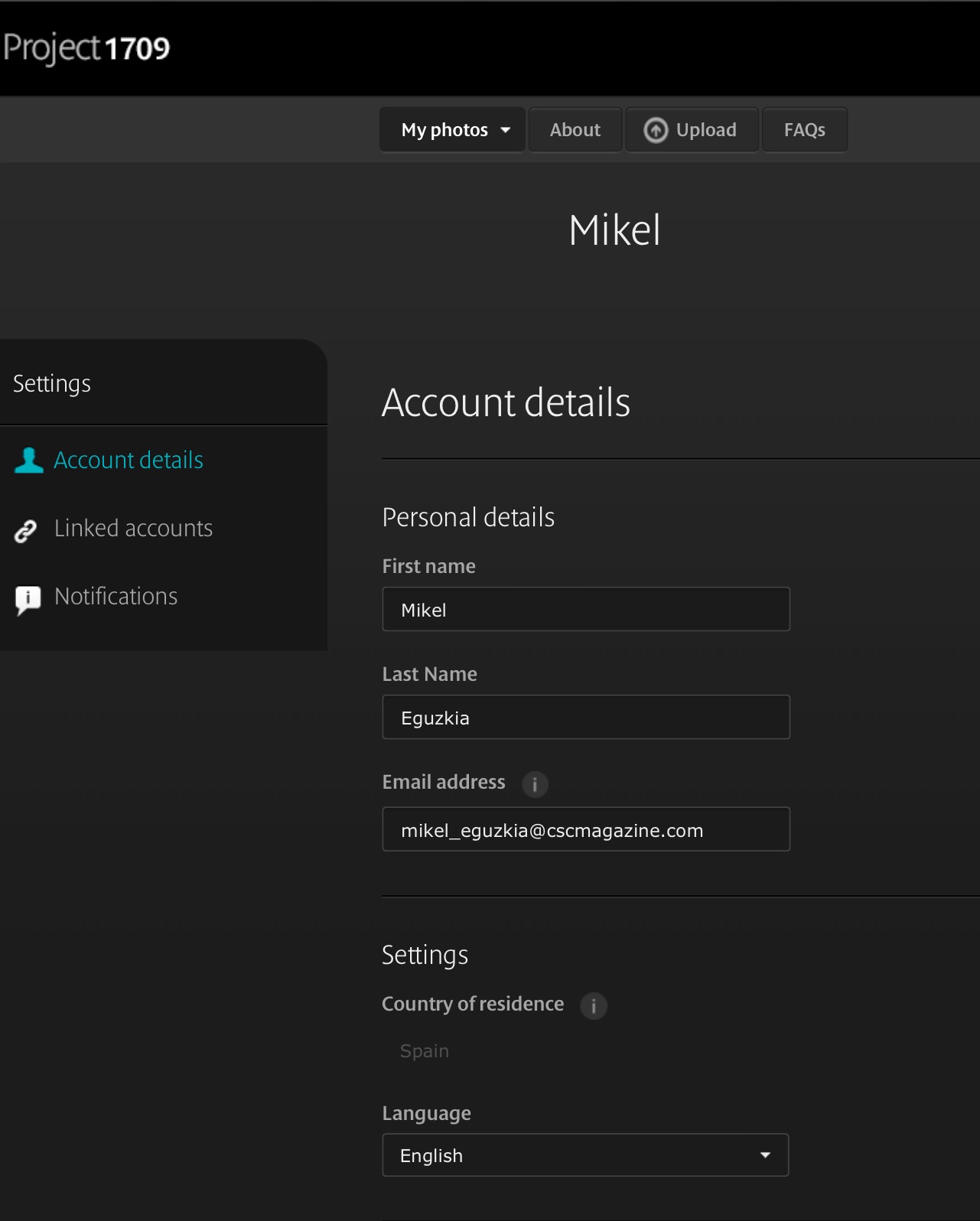
Task: Go to the About page
Action: click(575, 130)
